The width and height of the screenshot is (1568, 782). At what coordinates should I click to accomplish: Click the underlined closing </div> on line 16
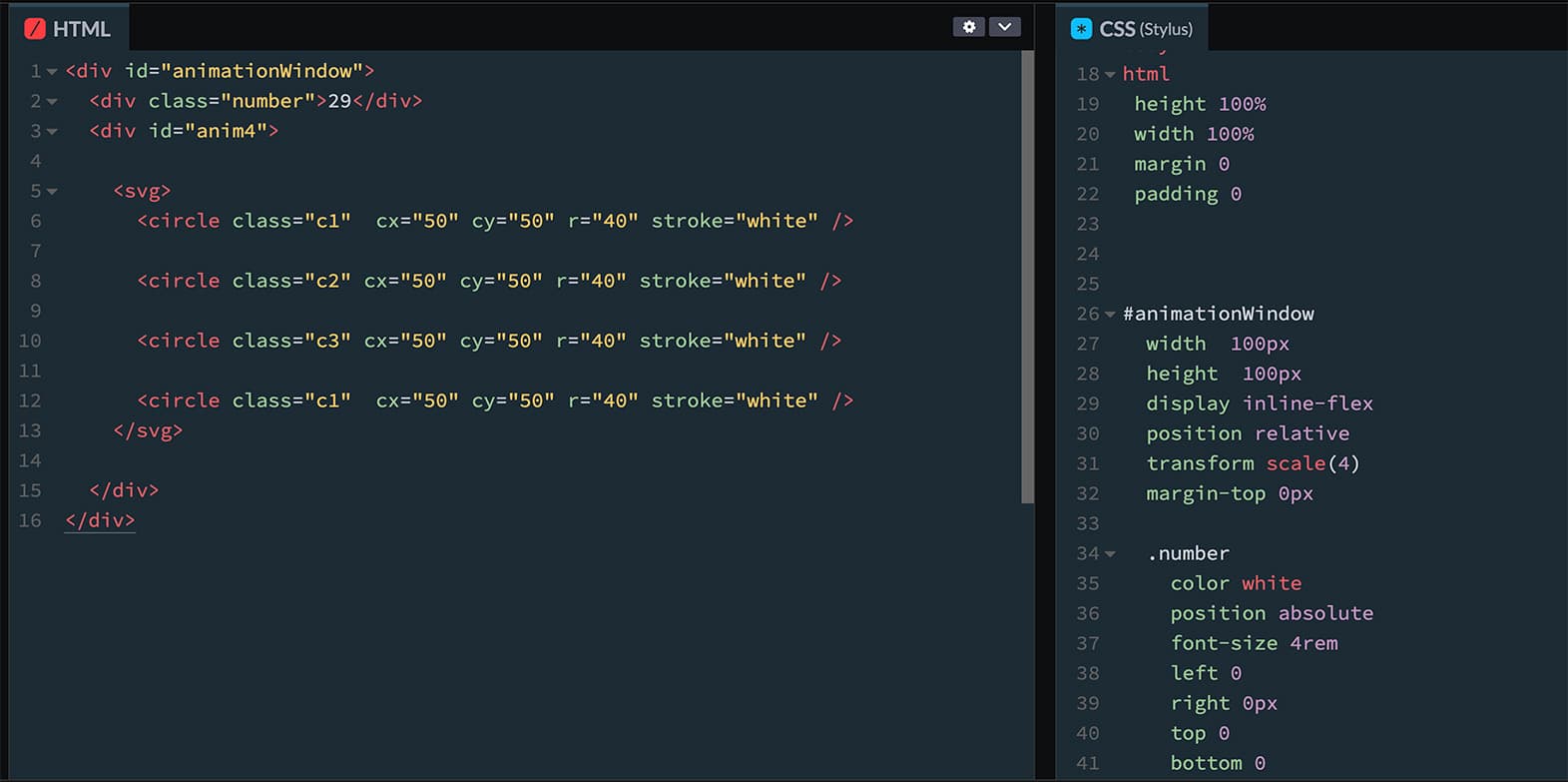(x=100, y=520)
